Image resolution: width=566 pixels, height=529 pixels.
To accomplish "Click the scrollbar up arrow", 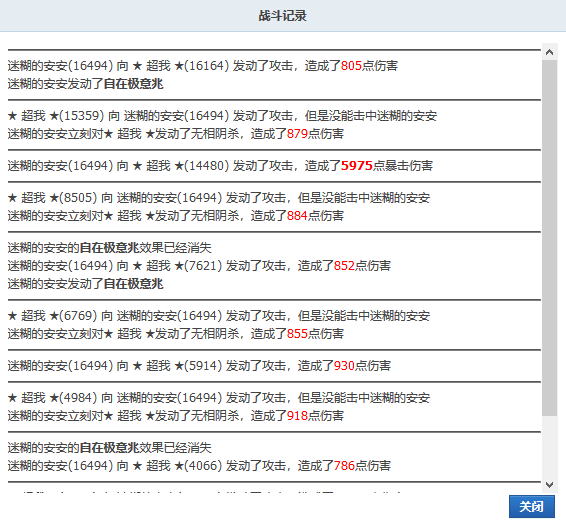I will pos(549,52).
